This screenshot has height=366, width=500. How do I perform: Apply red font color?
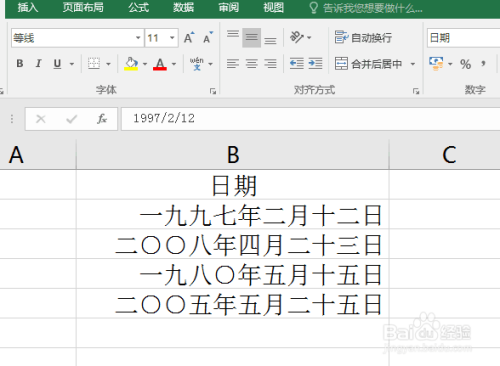click(160, 63)
